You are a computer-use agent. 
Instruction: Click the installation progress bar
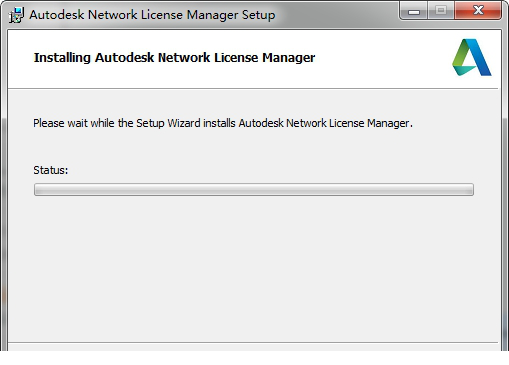[254, 189]
